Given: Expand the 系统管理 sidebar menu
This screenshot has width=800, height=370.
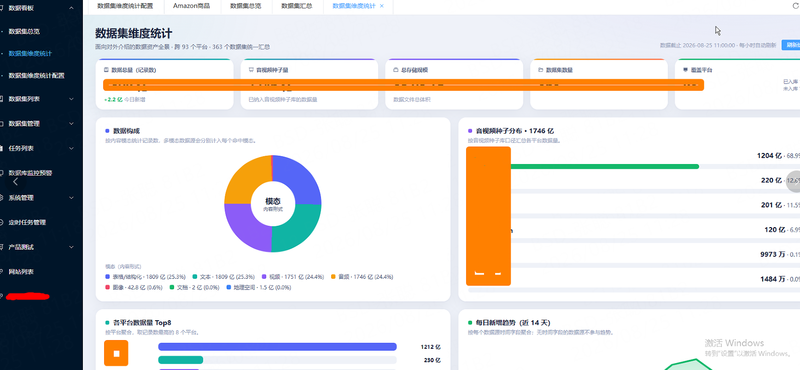Looking at the screenshot, I should point(71,198).
